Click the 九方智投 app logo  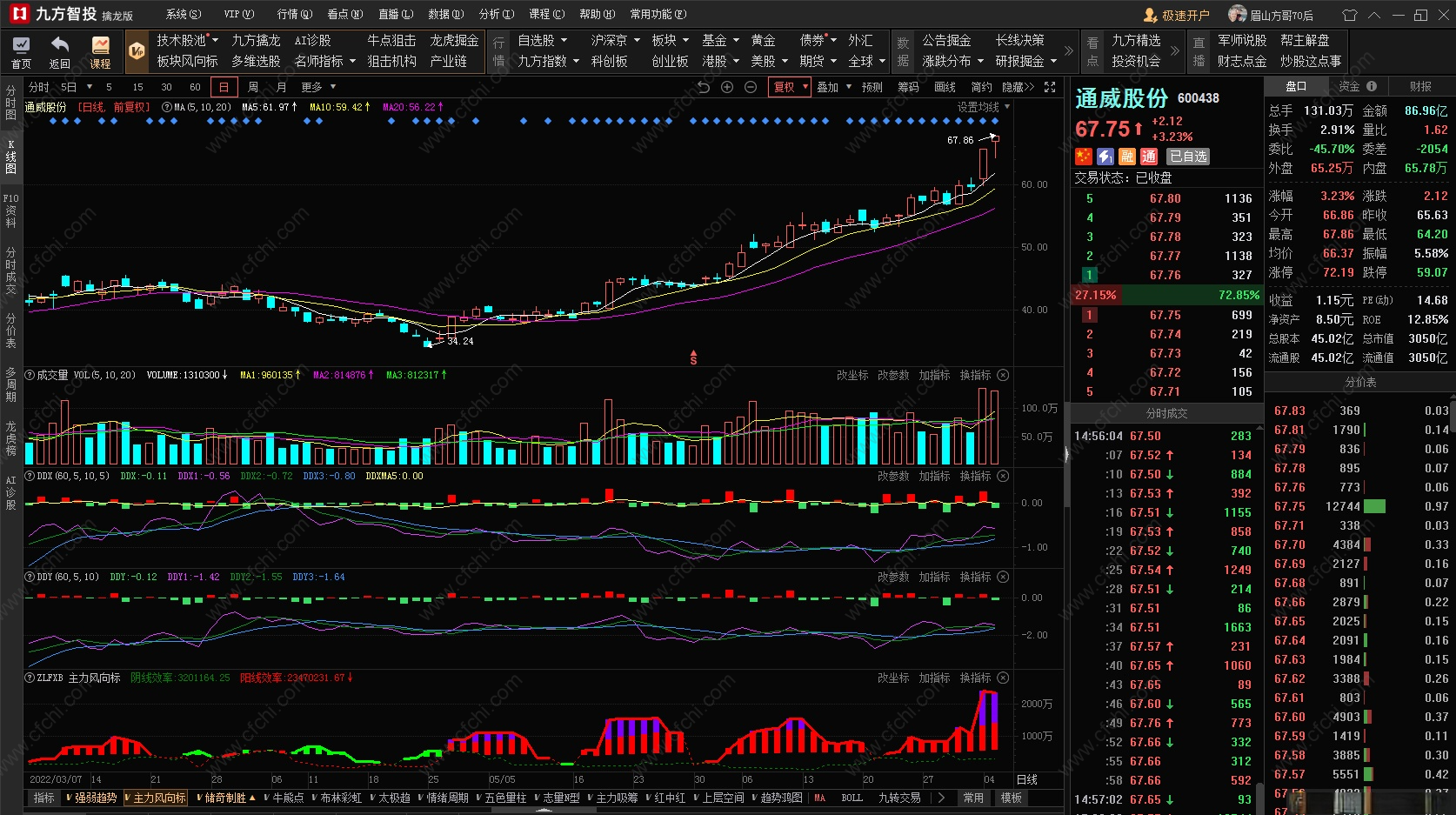tap(19, 14)
